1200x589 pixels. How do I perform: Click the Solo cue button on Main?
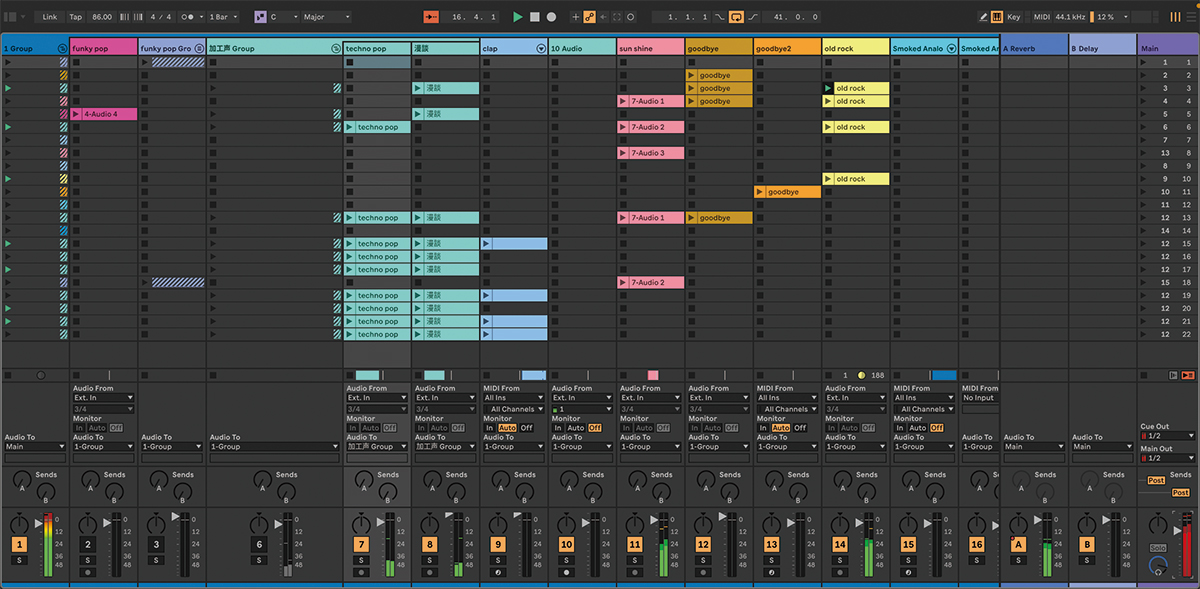[1158, 547]
